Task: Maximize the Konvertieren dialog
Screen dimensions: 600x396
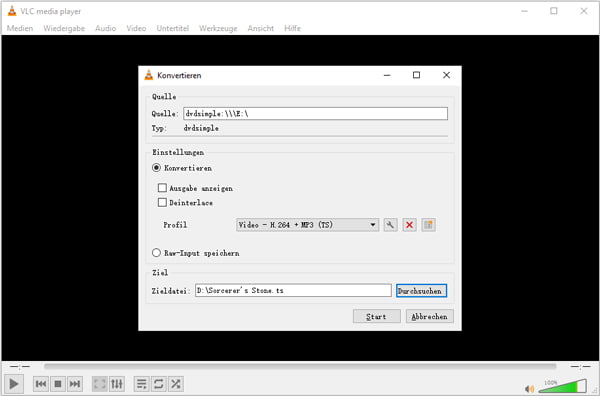Action: (416, 75)
